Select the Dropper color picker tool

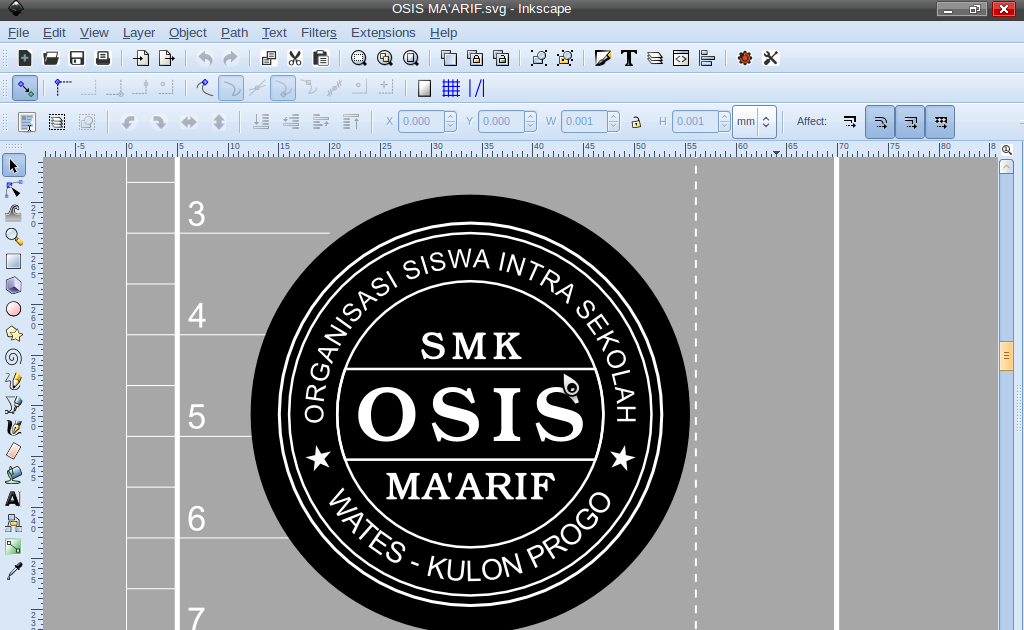[x=13, y=571]
